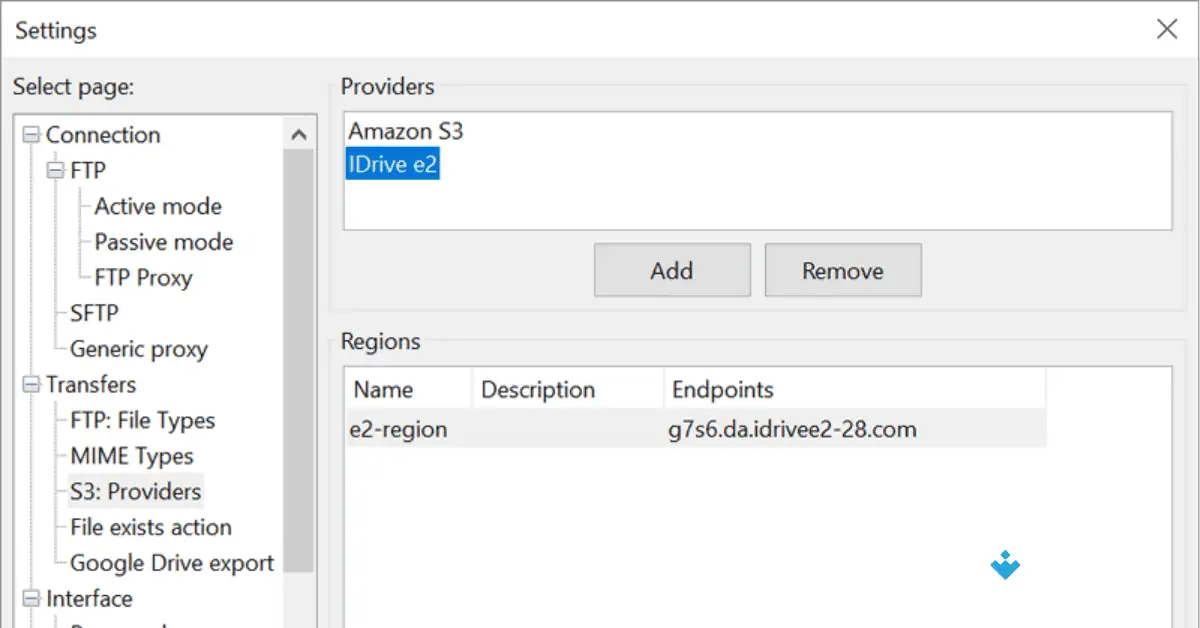Select FTP: File Types page

(142, 421)
